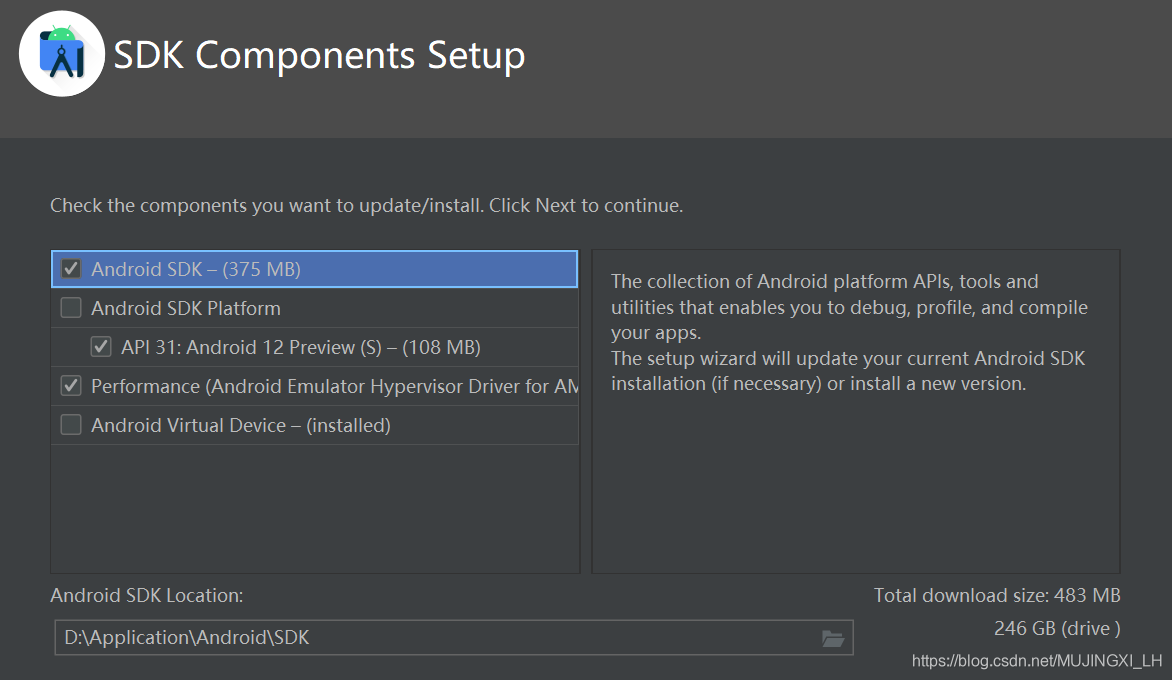Click inside the Android SDK Location path field
Image resolution: width=1172 pixels, height=680 pixels.
(x=430, y=638)
